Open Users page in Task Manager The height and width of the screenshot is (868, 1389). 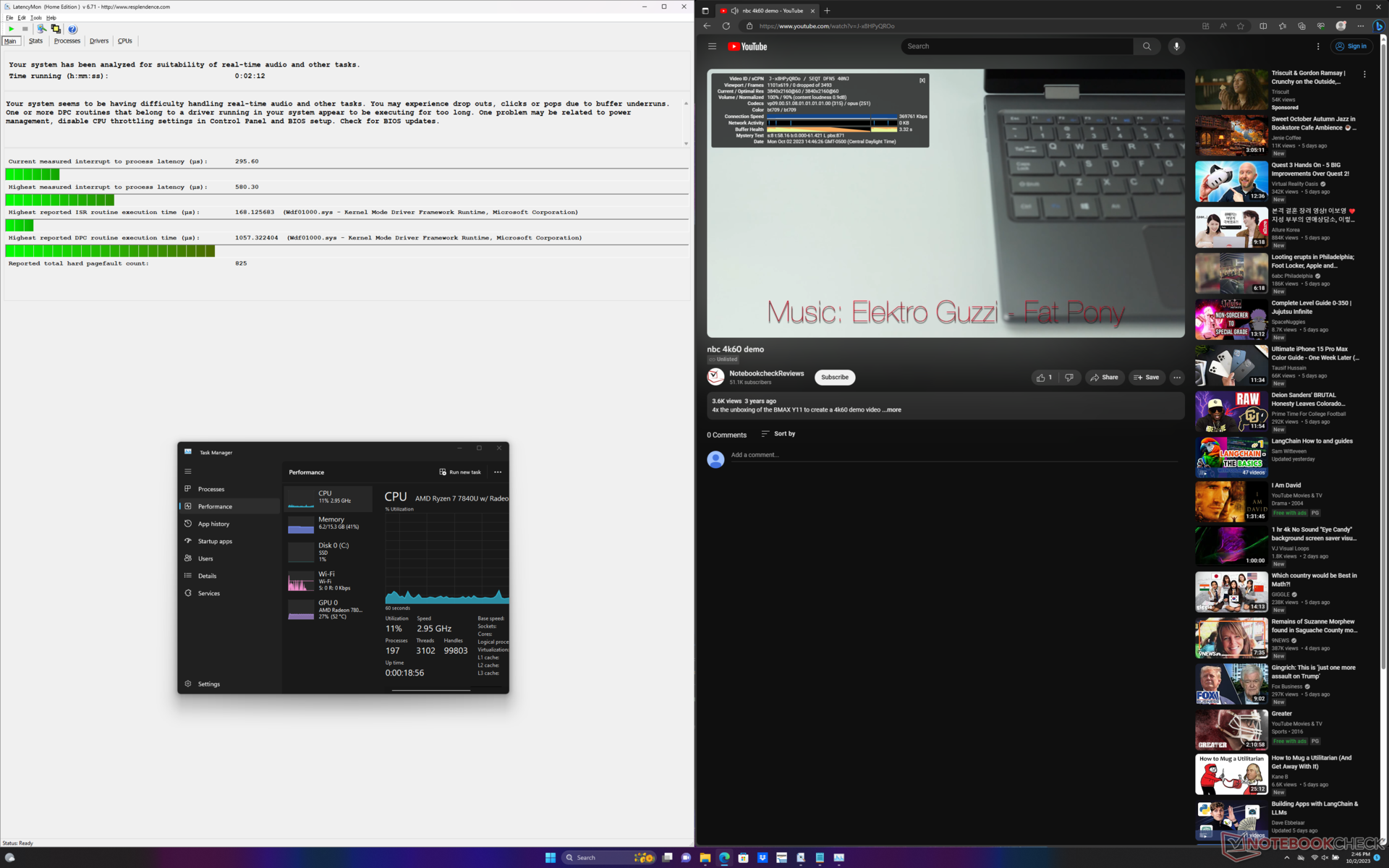(229, 558)
